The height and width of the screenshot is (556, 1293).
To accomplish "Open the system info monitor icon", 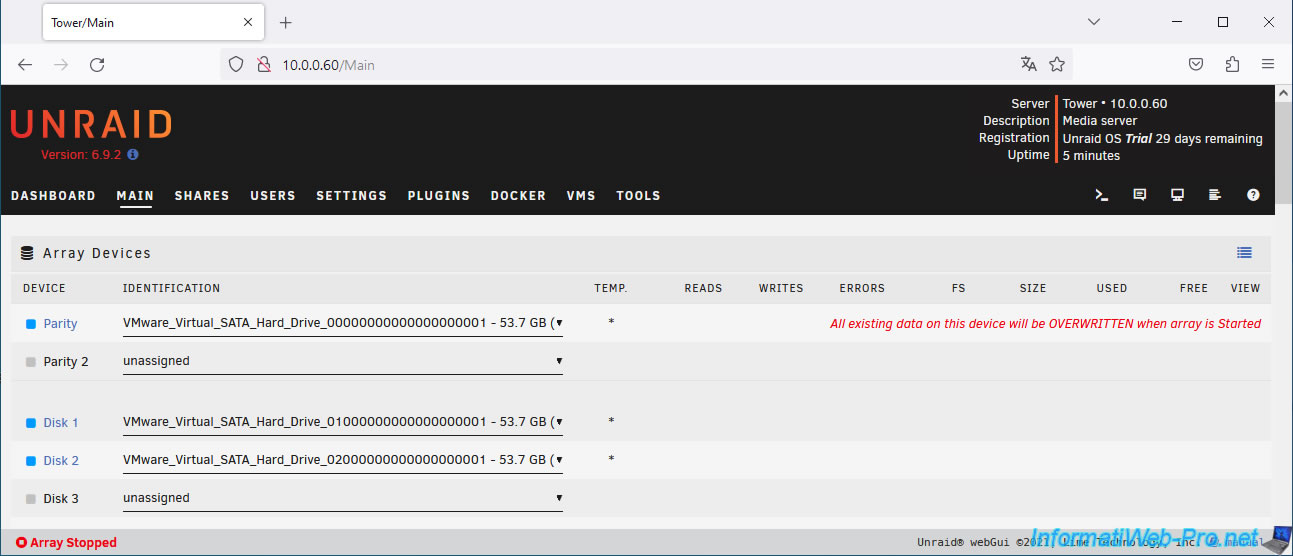I will coord(1177,196).
